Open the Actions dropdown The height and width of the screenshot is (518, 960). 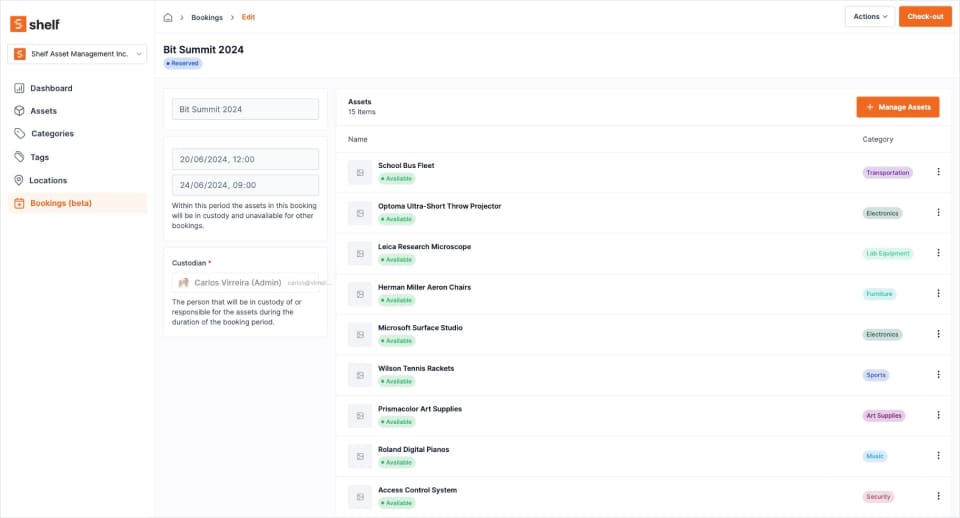[870, 17]
